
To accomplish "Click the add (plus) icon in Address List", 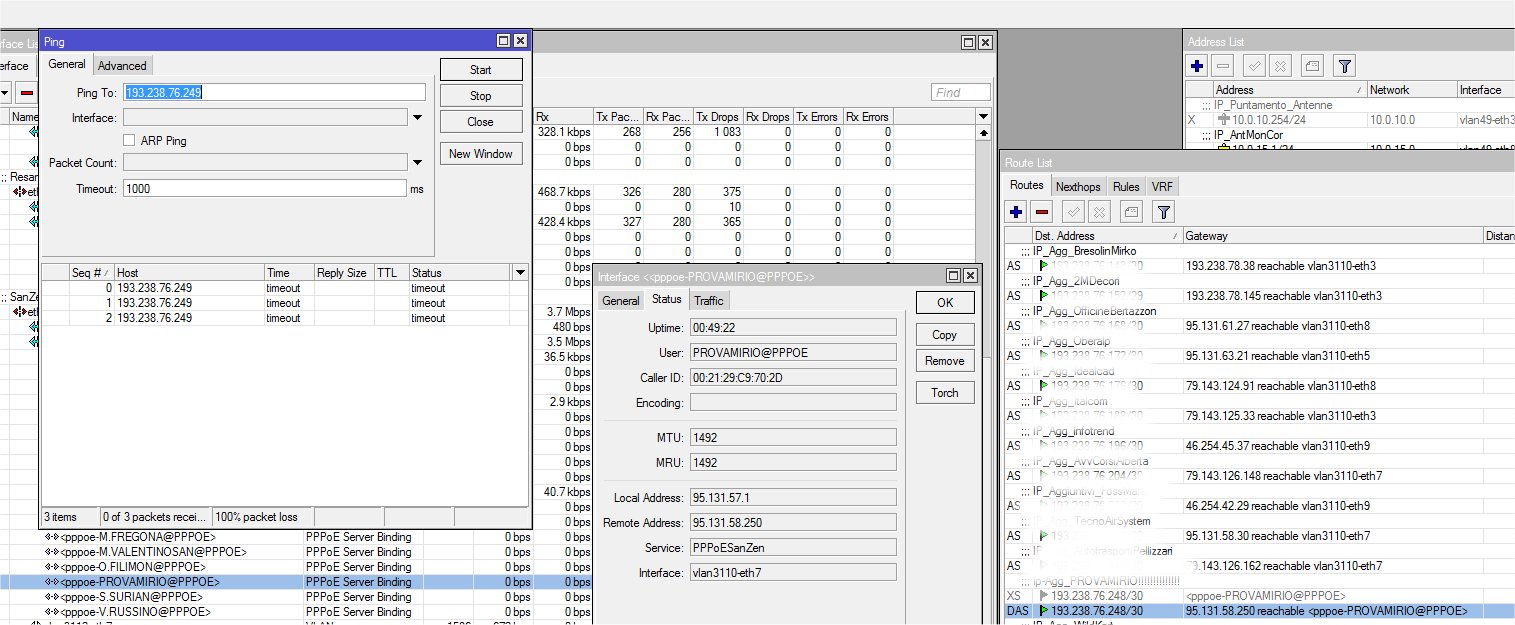I will coord(1197,66).
